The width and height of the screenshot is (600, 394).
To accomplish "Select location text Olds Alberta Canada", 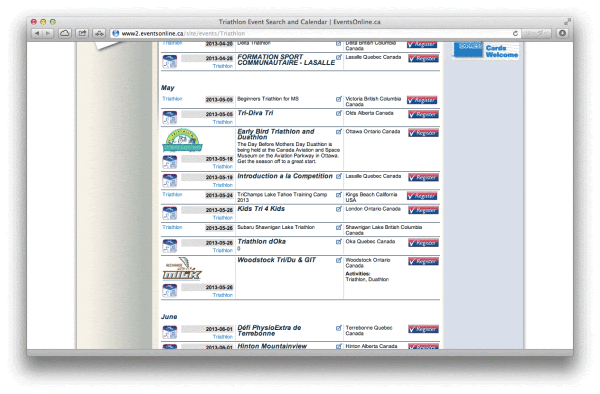I will point(369,113).
